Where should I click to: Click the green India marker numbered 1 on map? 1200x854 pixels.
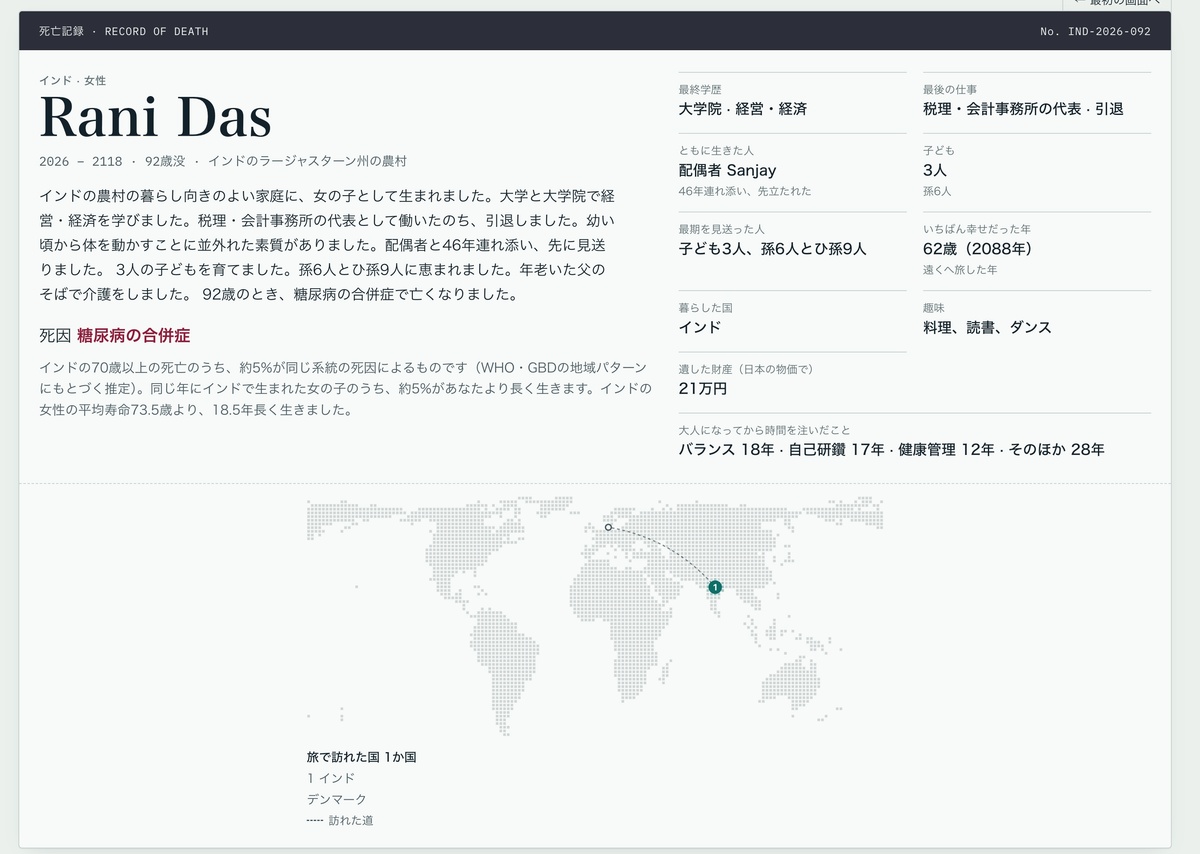(715, 587)
